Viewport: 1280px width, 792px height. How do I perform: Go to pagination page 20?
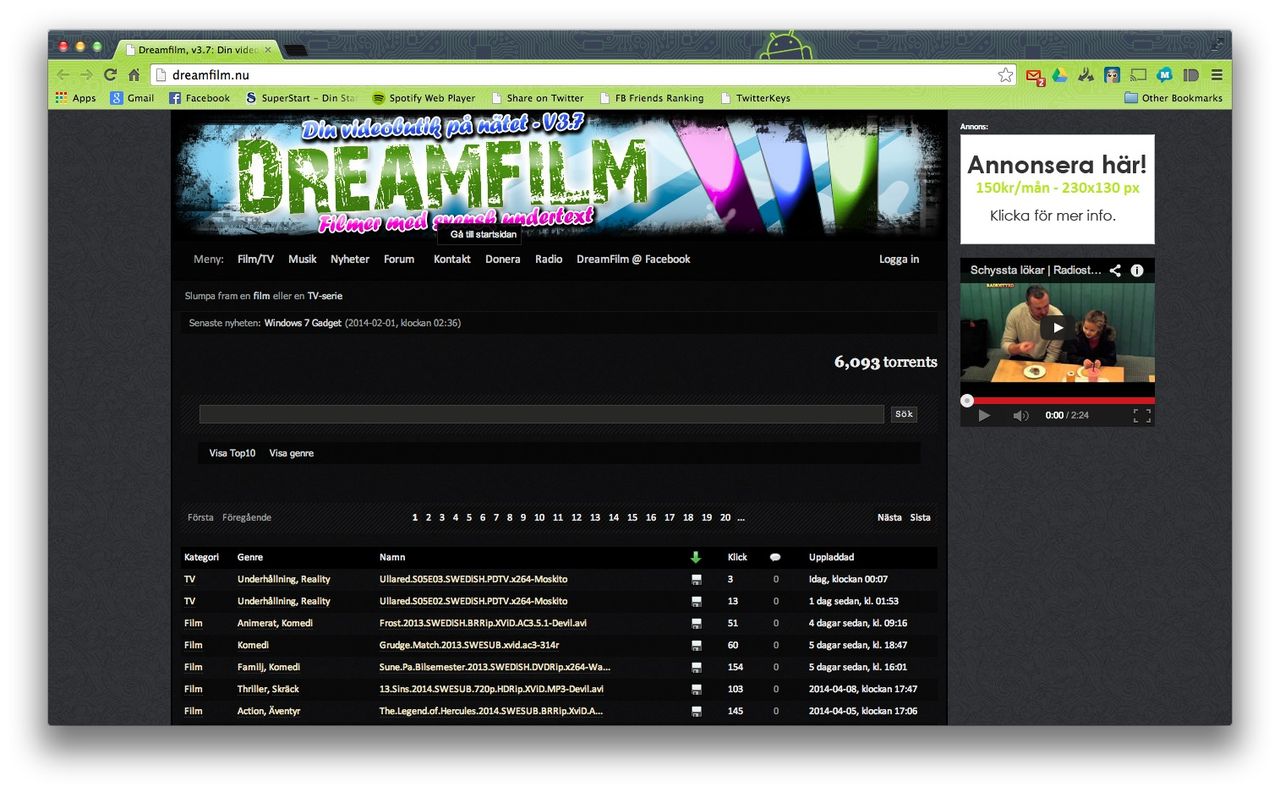(725, 517)
